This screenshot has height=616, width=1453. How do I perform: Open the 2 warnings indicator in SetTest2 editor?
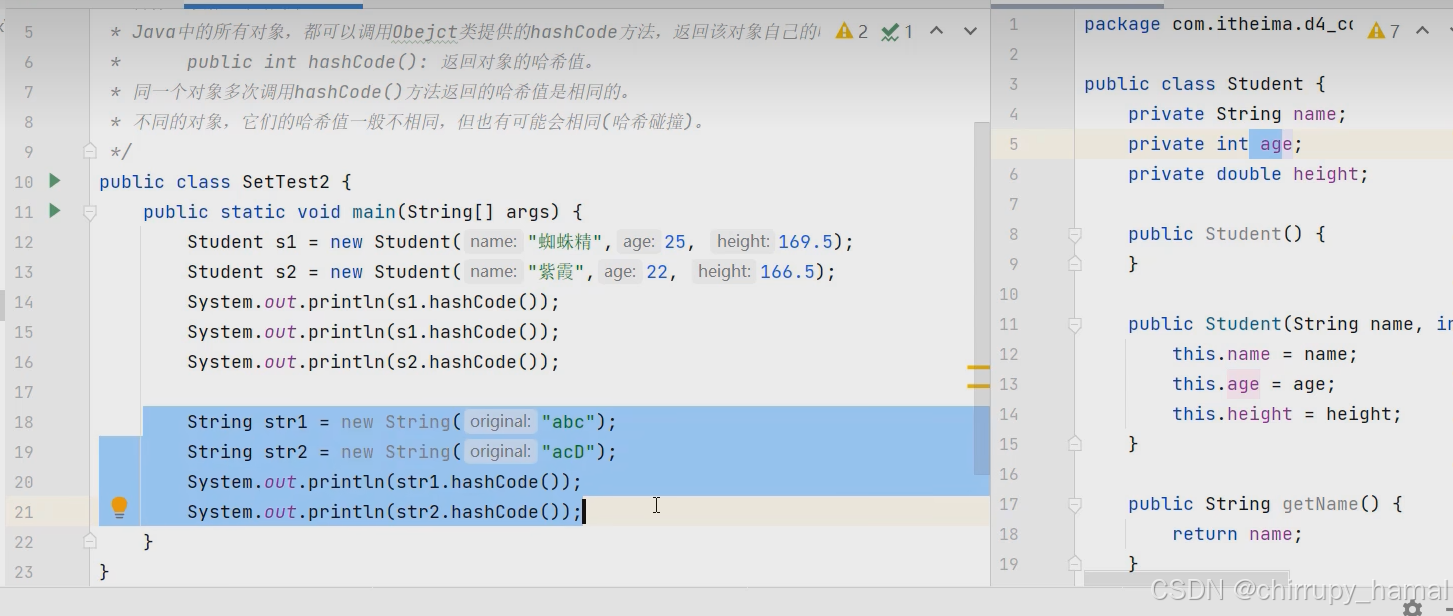click(851, 31)
